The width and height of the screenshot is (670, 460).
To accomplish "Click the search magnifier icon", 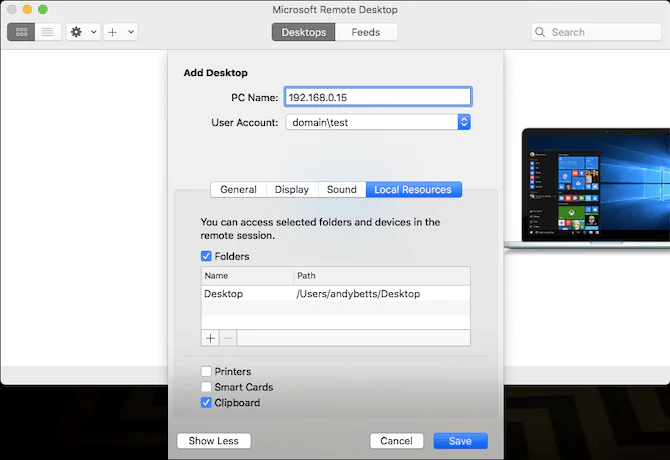I will (x=543, y=32).
